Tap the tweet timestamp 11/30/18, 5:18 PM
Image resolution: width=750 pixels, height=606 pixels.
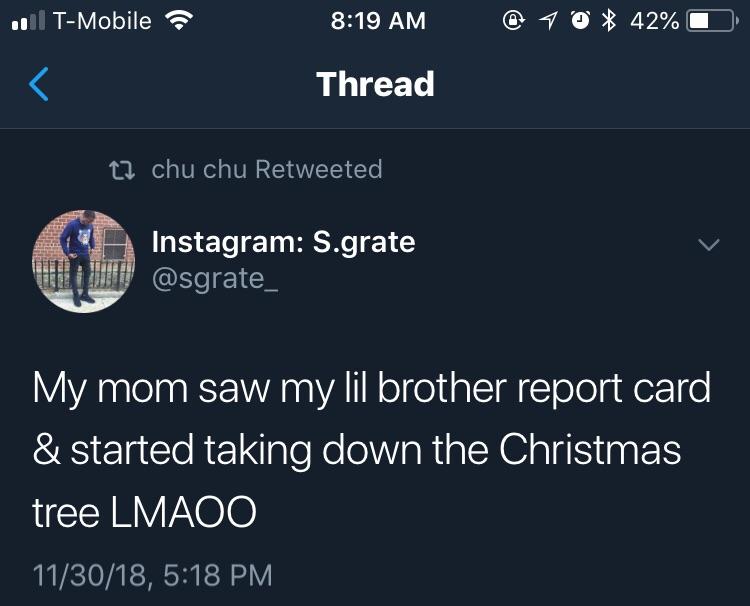tap(152, 575)
